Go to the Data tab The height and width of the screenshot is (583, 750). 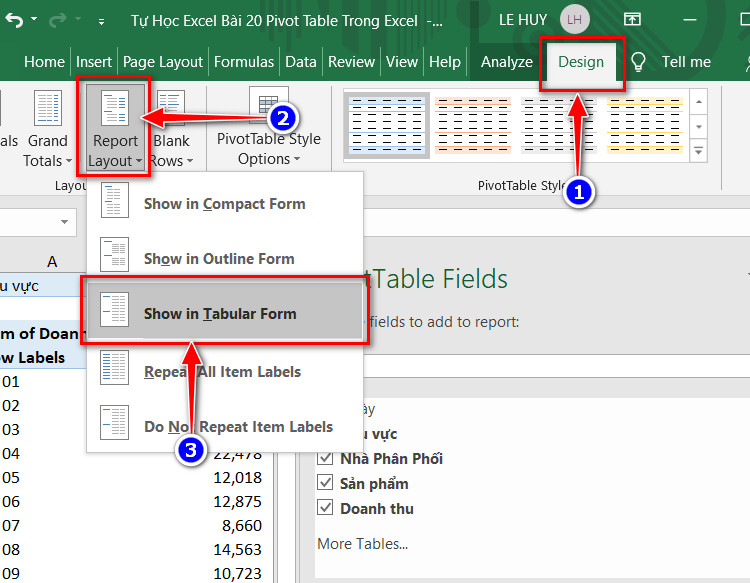click(x=300, y=62)
